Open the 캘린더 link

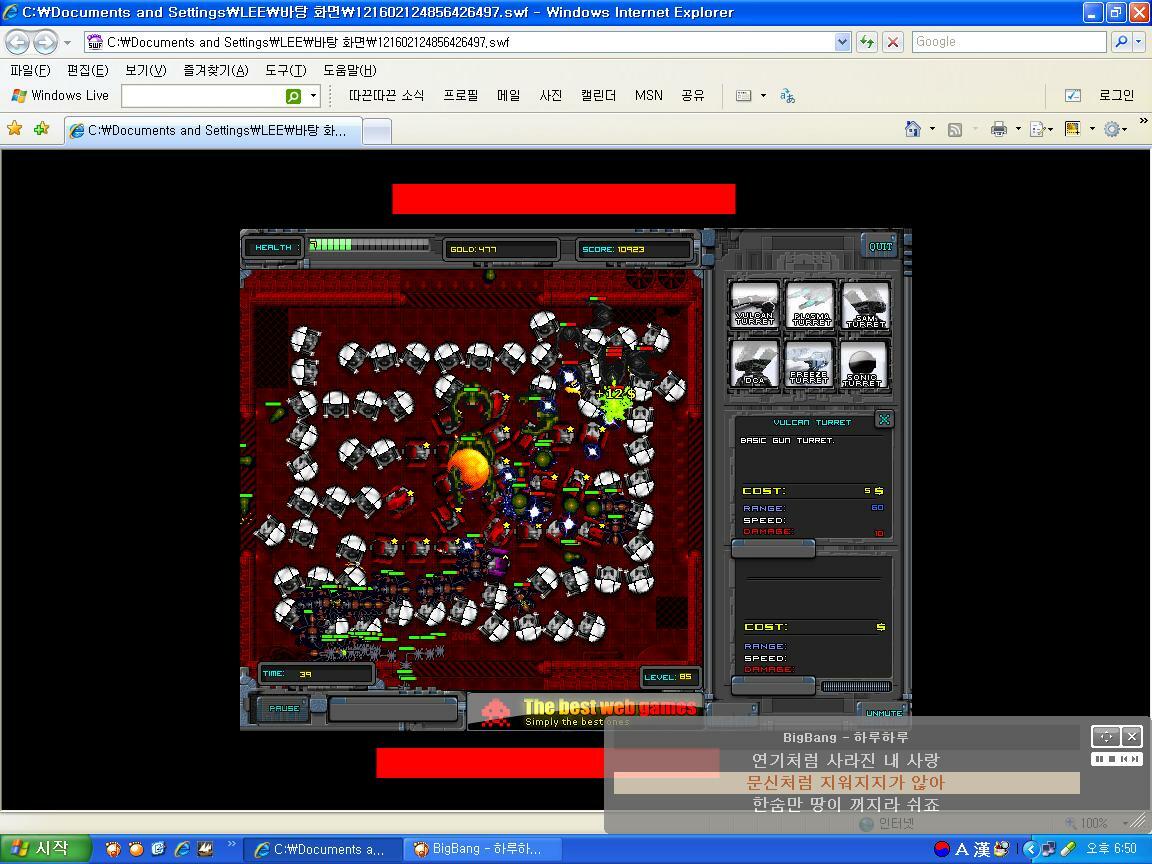(x=598, y=96)
